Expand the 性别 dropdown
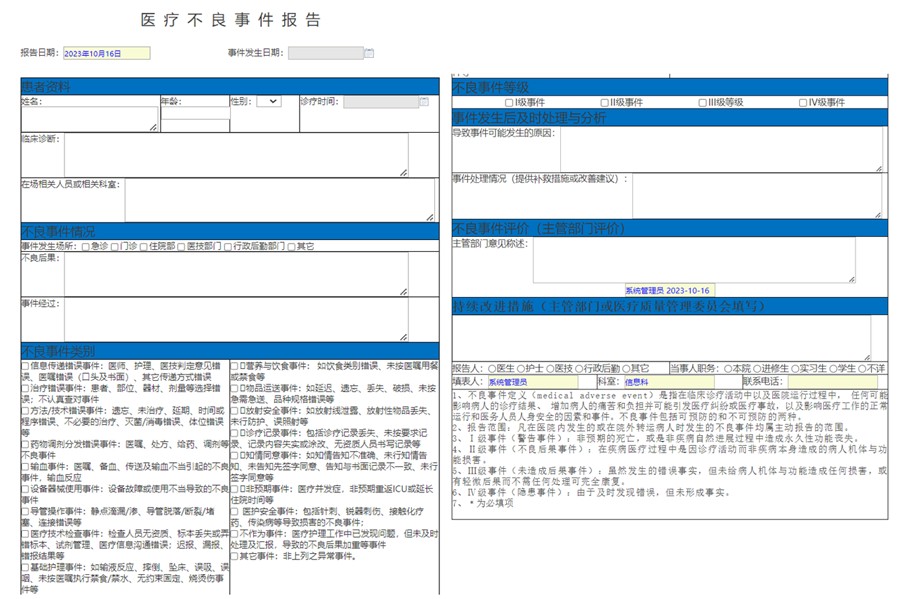 click(269, 101)
